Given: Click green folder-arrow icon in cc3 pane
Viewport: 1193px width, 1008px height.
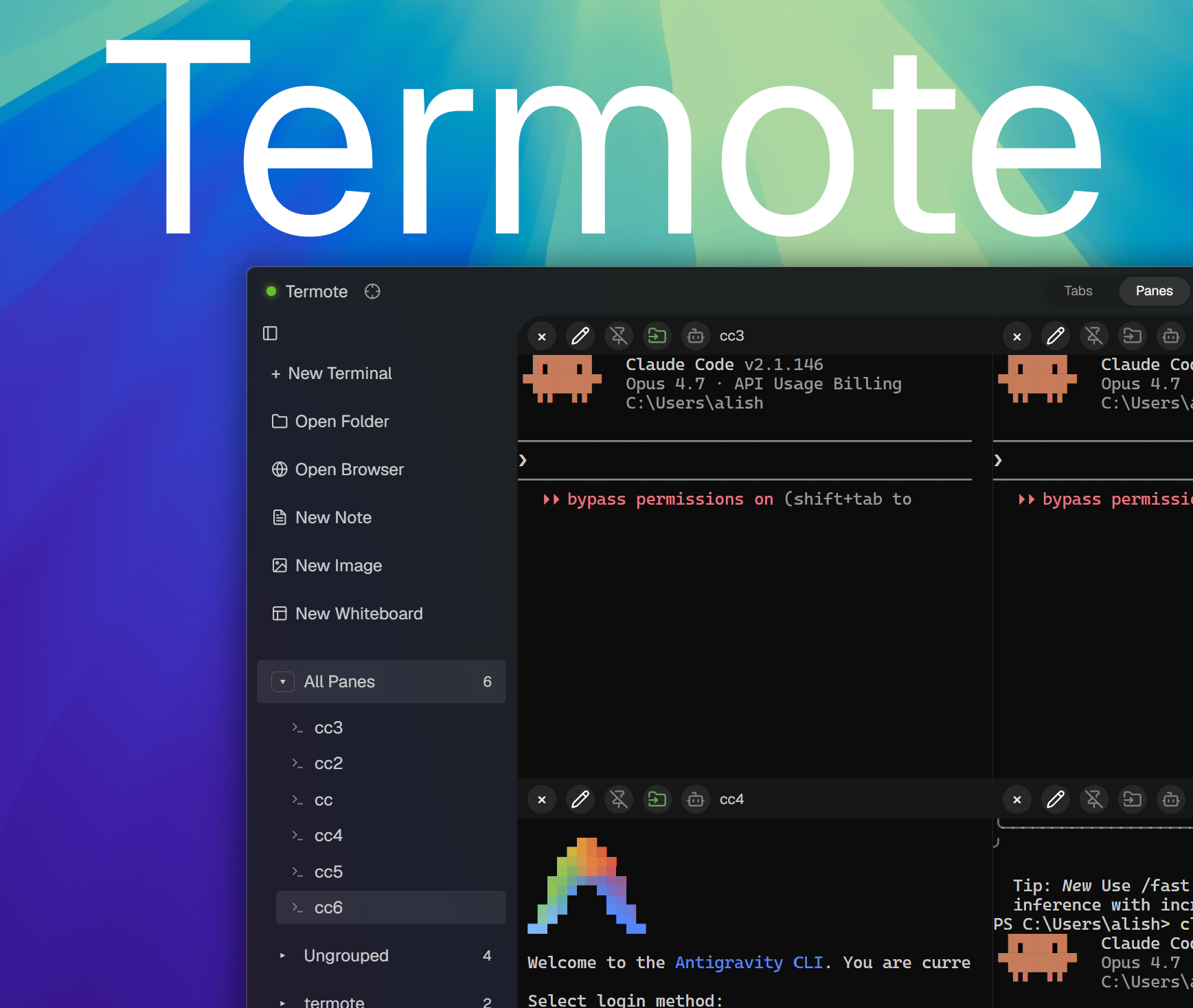Looking at the screenshot, I should click(x=657, y=336).
